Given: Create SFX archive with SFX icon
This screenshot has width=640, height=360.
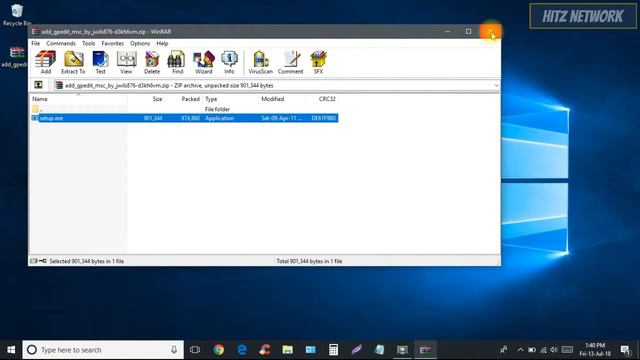Looking at the screenshot, I should click(x=318, y=62).
